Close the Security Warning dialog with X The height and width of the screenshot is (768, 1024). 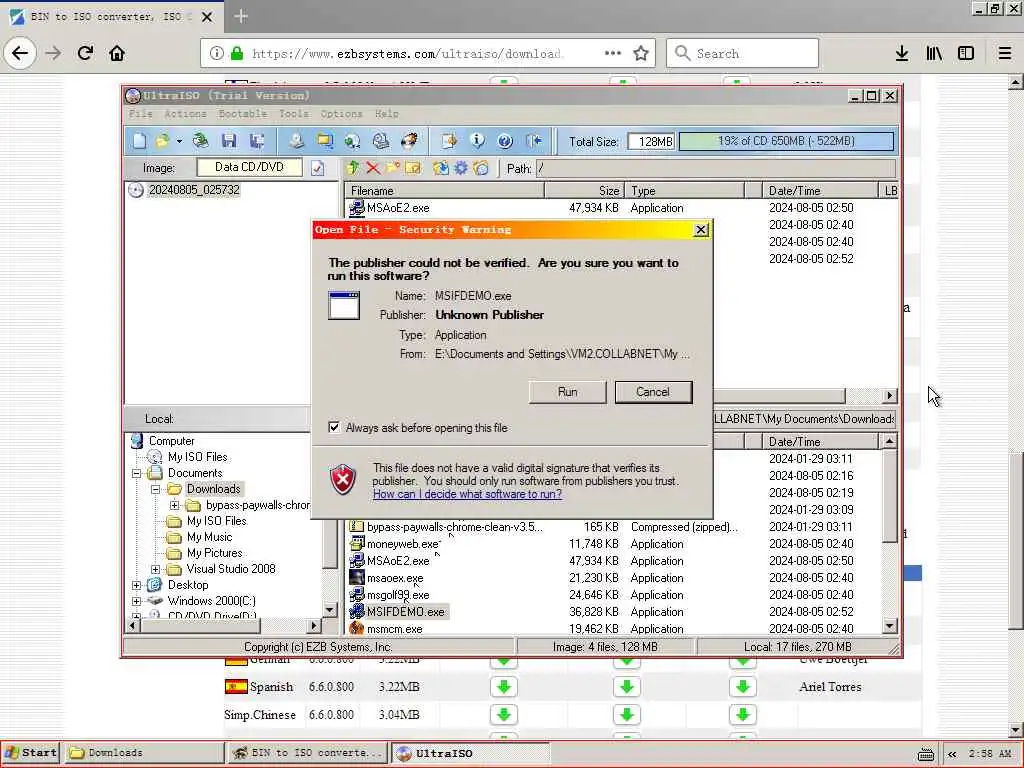pos(701,230)
